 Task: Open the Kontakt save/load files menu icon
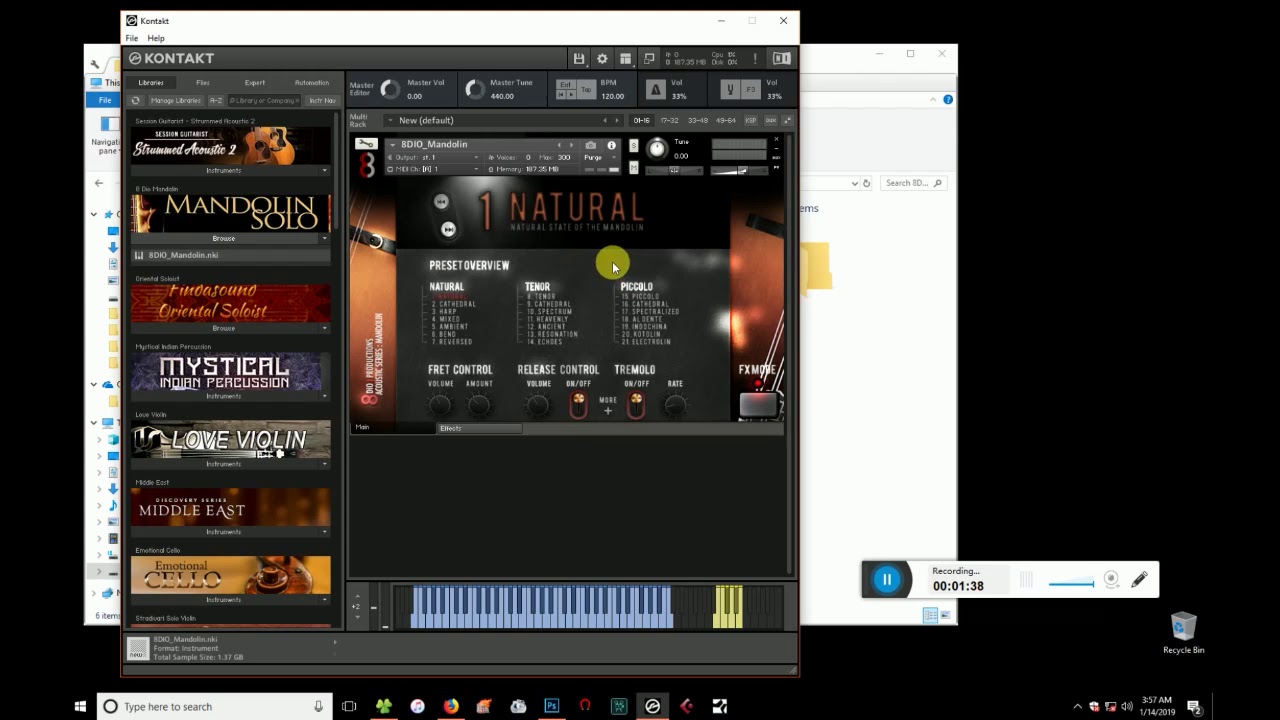point(578,58)
